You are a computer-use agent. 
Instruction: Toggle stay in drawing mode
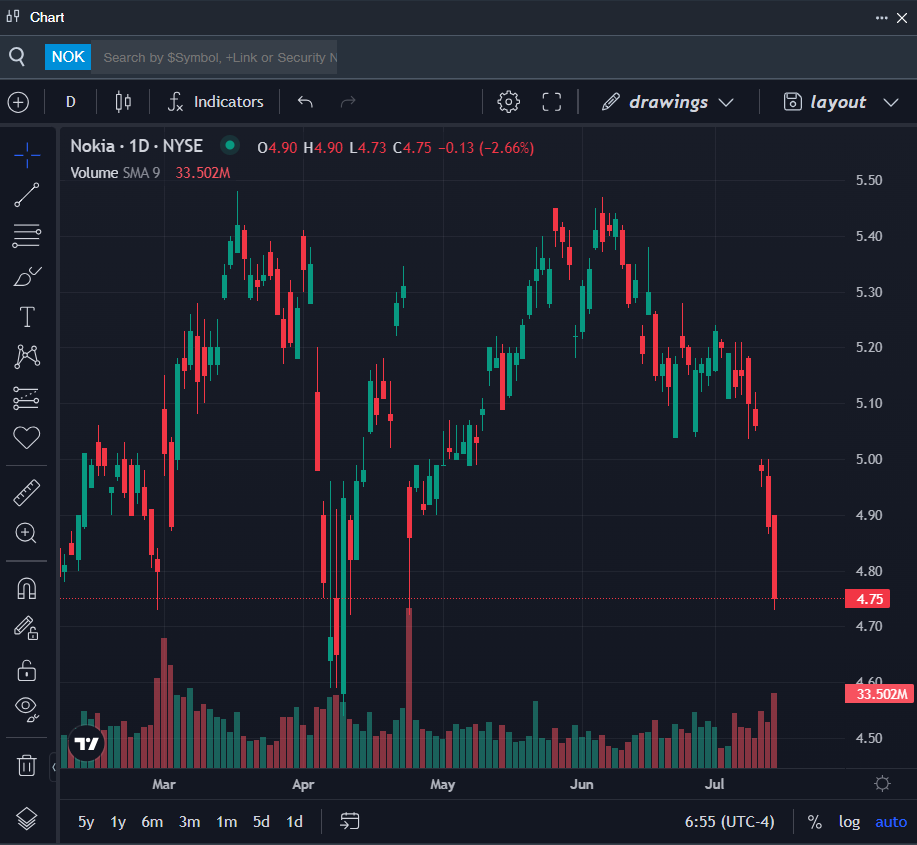click(27, 629)
